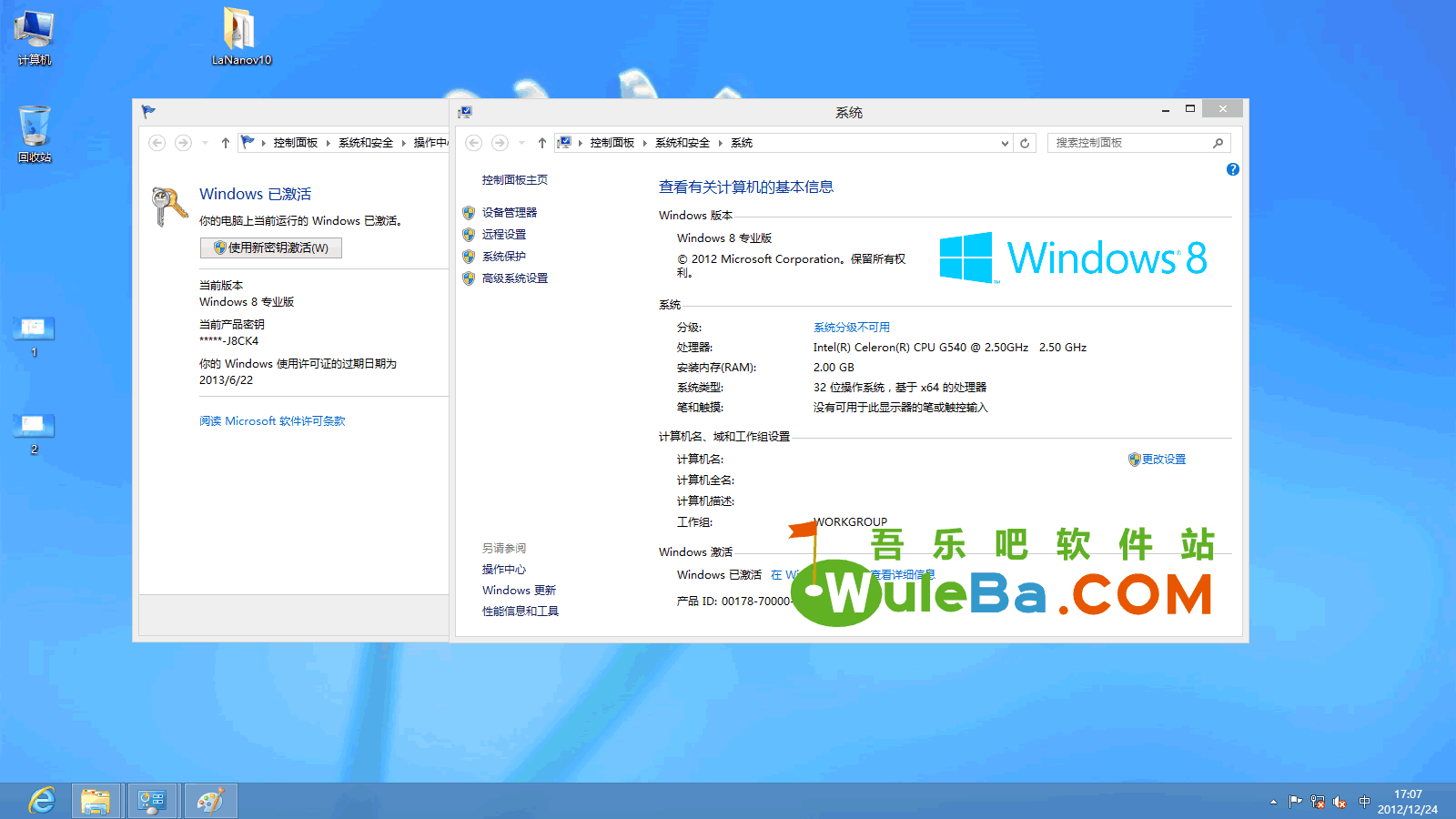Click 系统 breadcrumb in address bar

point(742,143)
